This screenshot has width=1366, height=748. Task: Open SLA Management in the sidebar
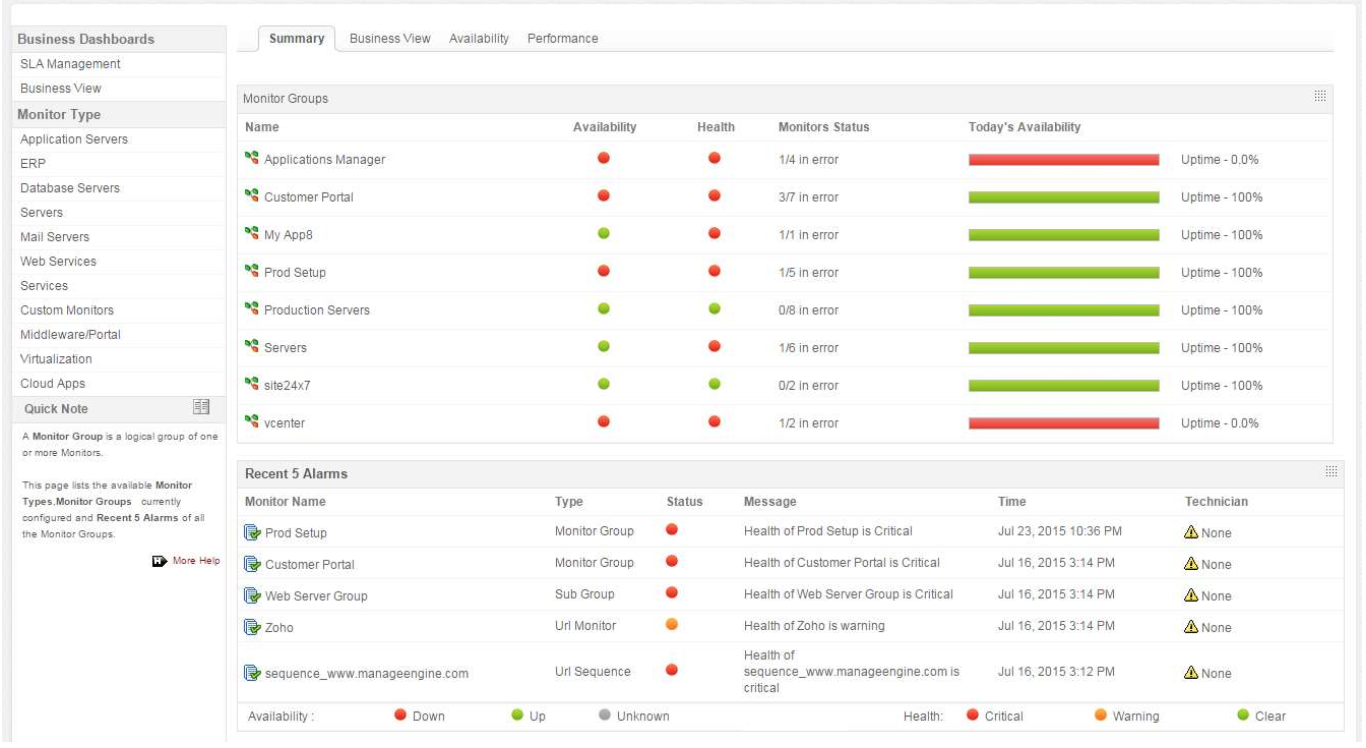point(70,64)
